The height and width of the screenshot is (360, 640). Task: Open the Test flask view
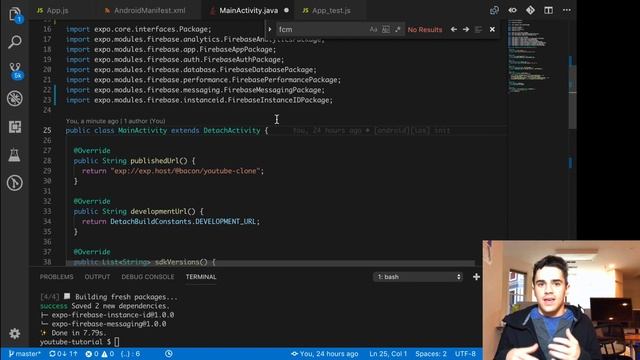click(14, 155)
